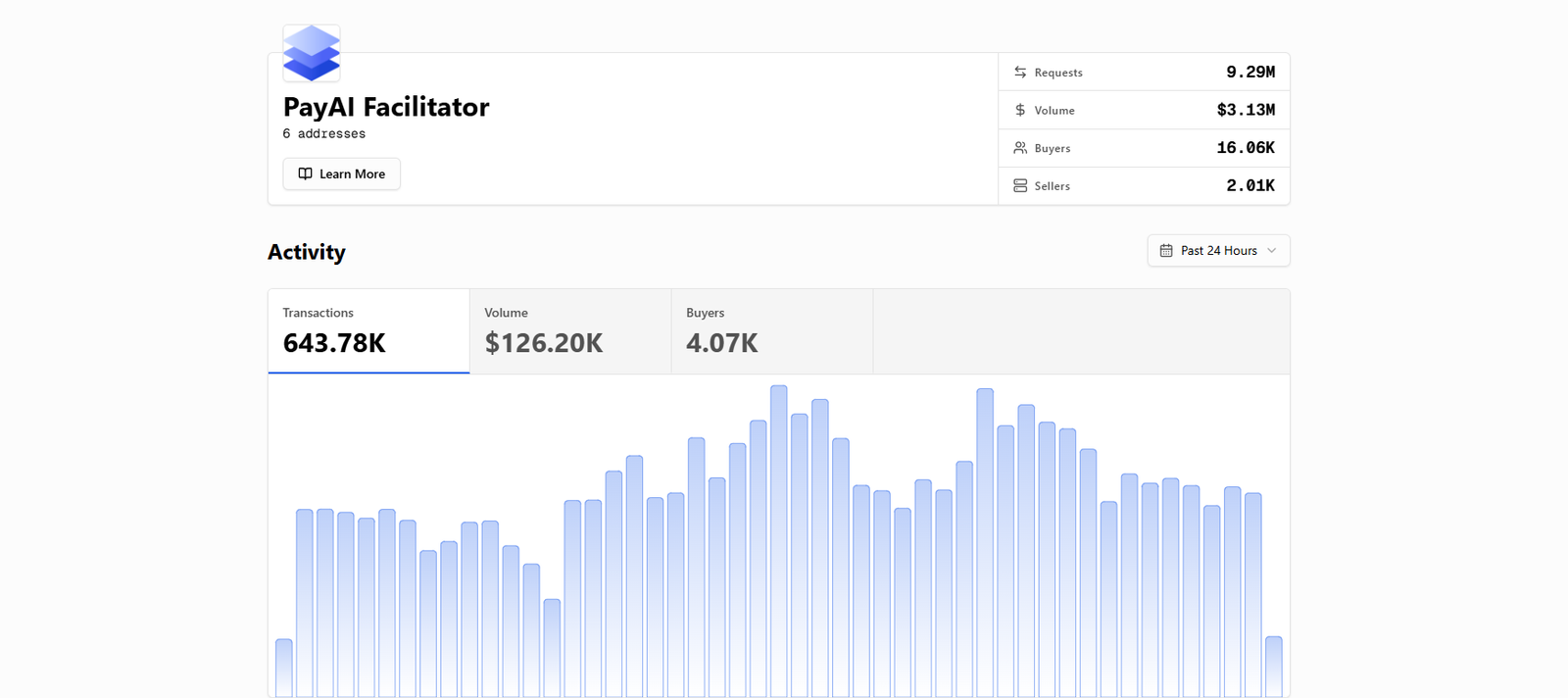1568x698 pixels.
Task: Click the PayAI layered logo icon
Action: pyautogui.click(x=312, y=53)
